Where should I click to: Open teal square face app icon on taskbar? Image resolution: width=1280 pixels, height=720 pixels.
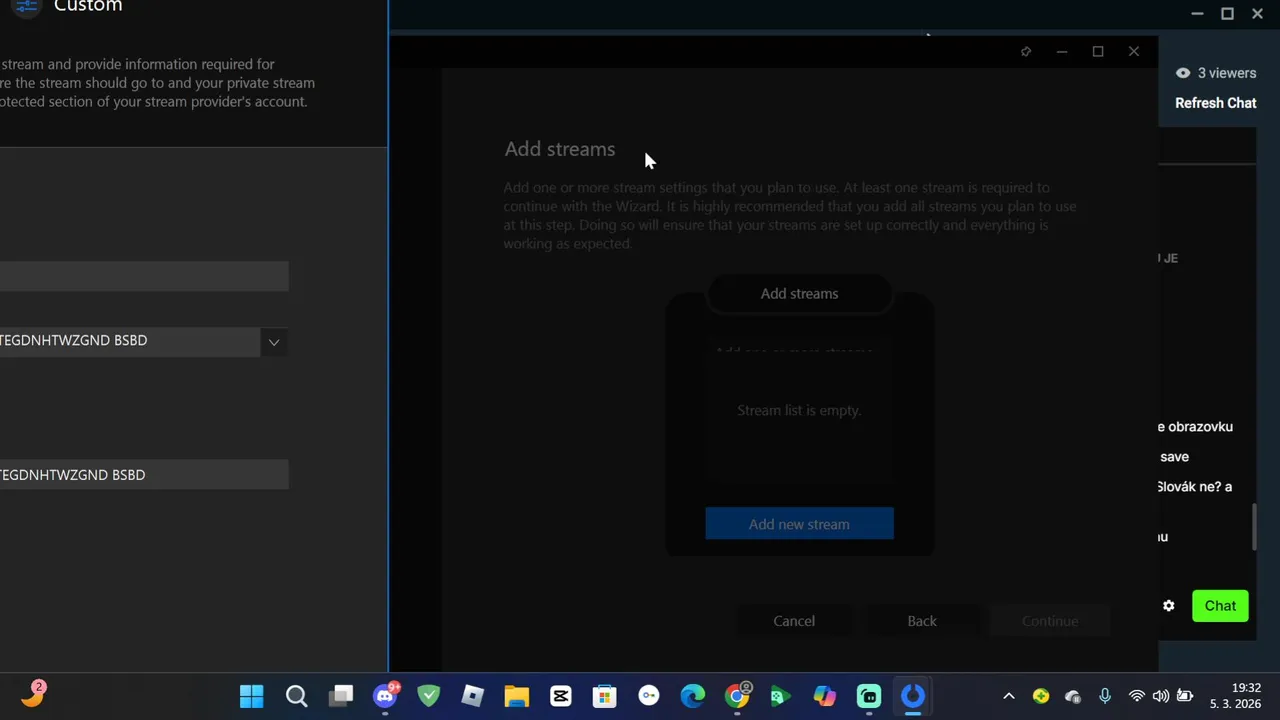[869, 696]
